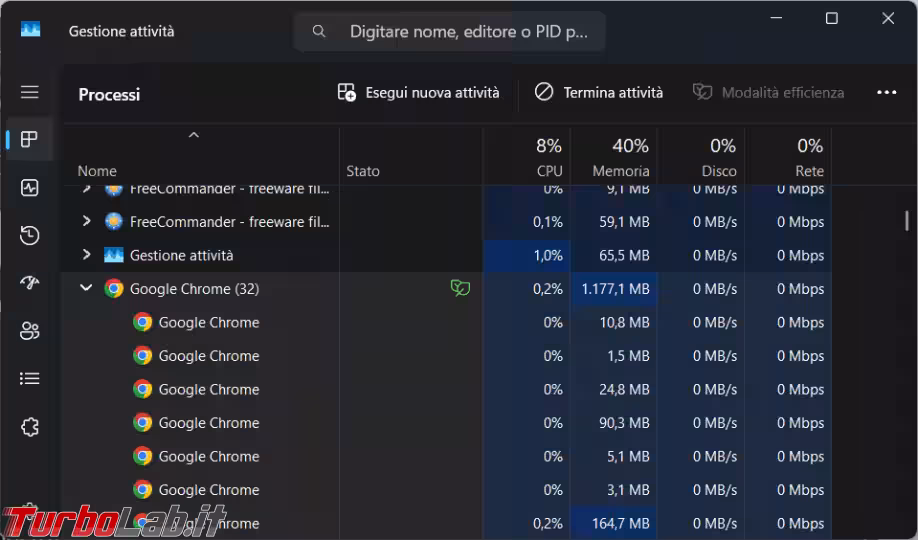
Task: Open the Details list sidebar icon
Action: point(29,379)
